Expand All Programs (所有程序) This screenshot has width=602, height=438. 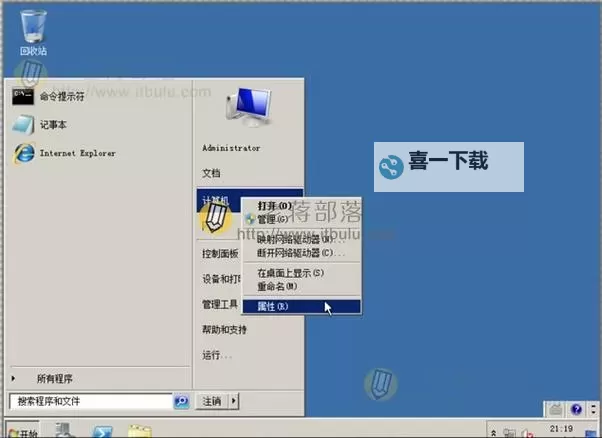tap(55, 379)
